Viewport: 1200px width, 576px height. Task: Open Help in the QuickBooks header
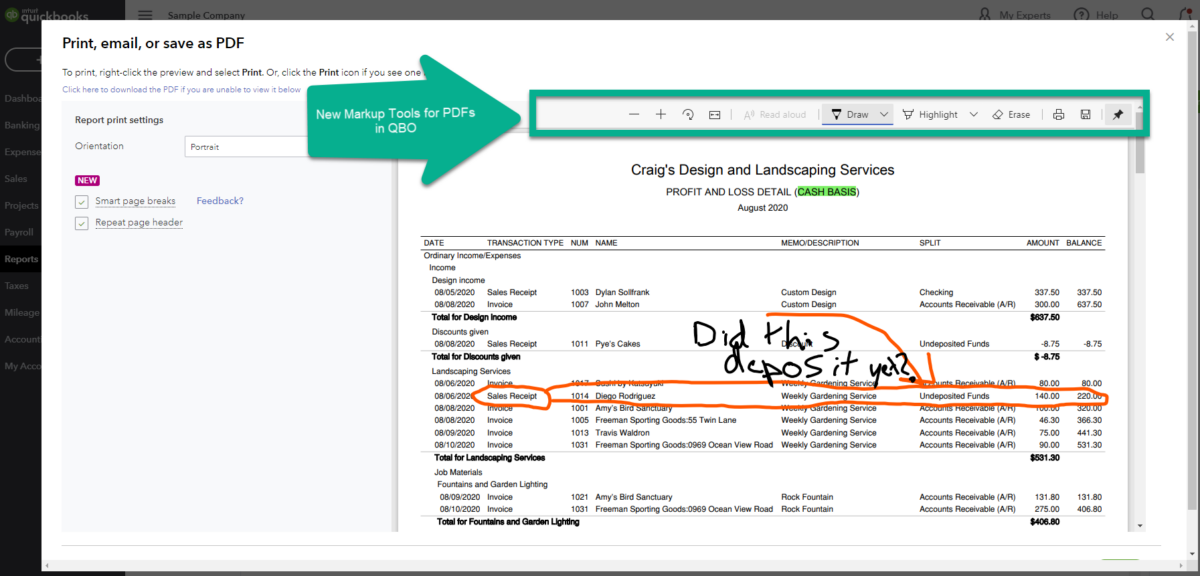1096,15
